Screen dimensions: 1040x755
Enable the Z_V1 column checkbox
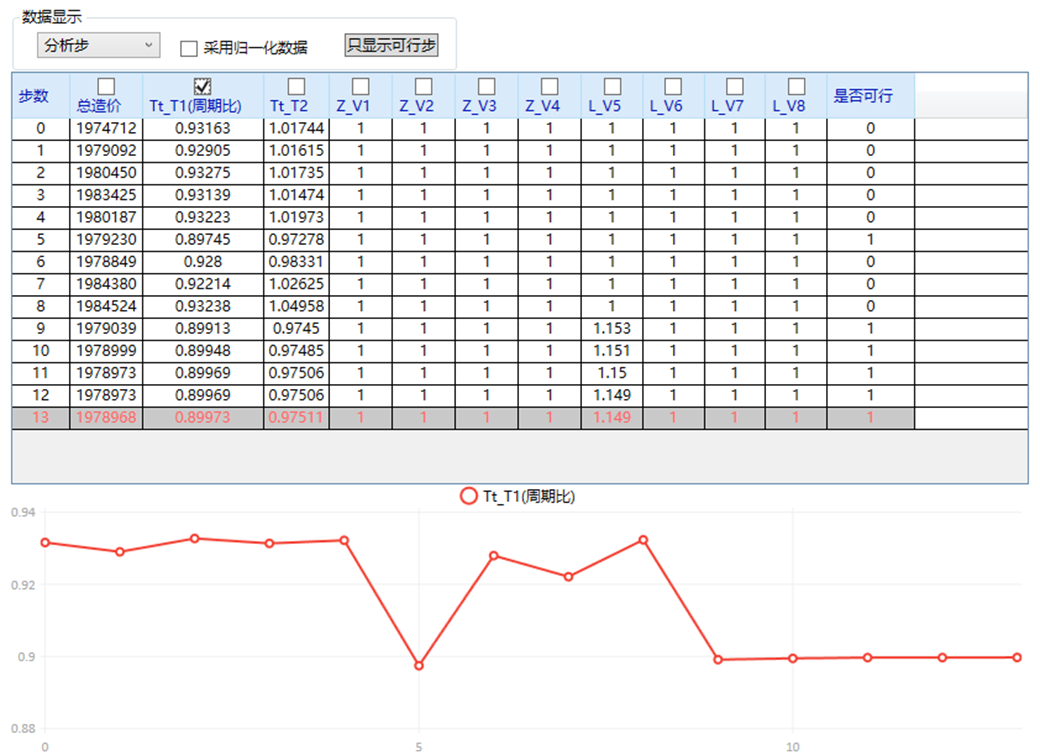[x=358, y=87]
